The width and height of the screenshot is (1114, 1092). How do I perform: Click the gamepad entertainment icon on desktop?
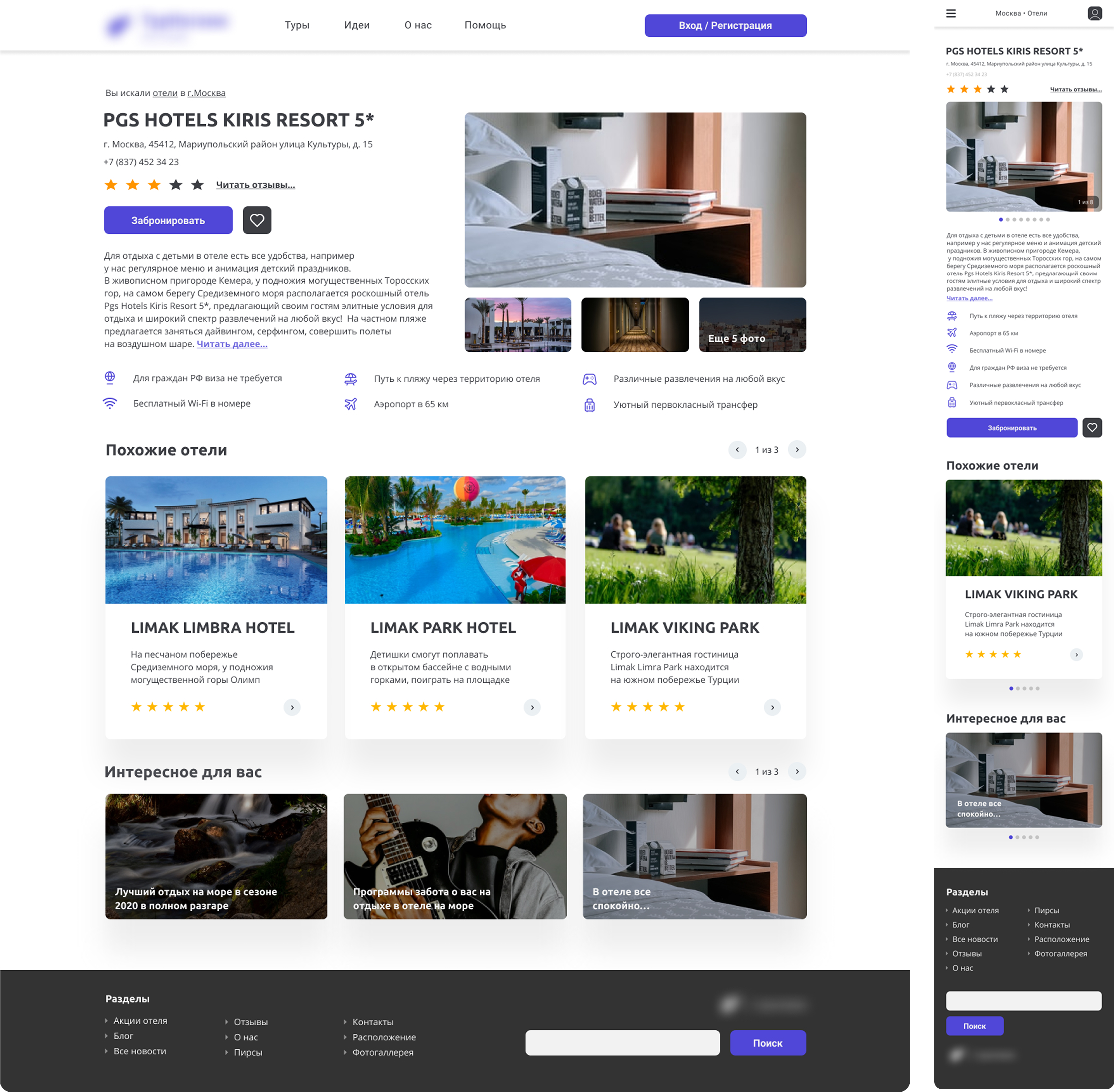pyautogui.click(x=590, y=379)
